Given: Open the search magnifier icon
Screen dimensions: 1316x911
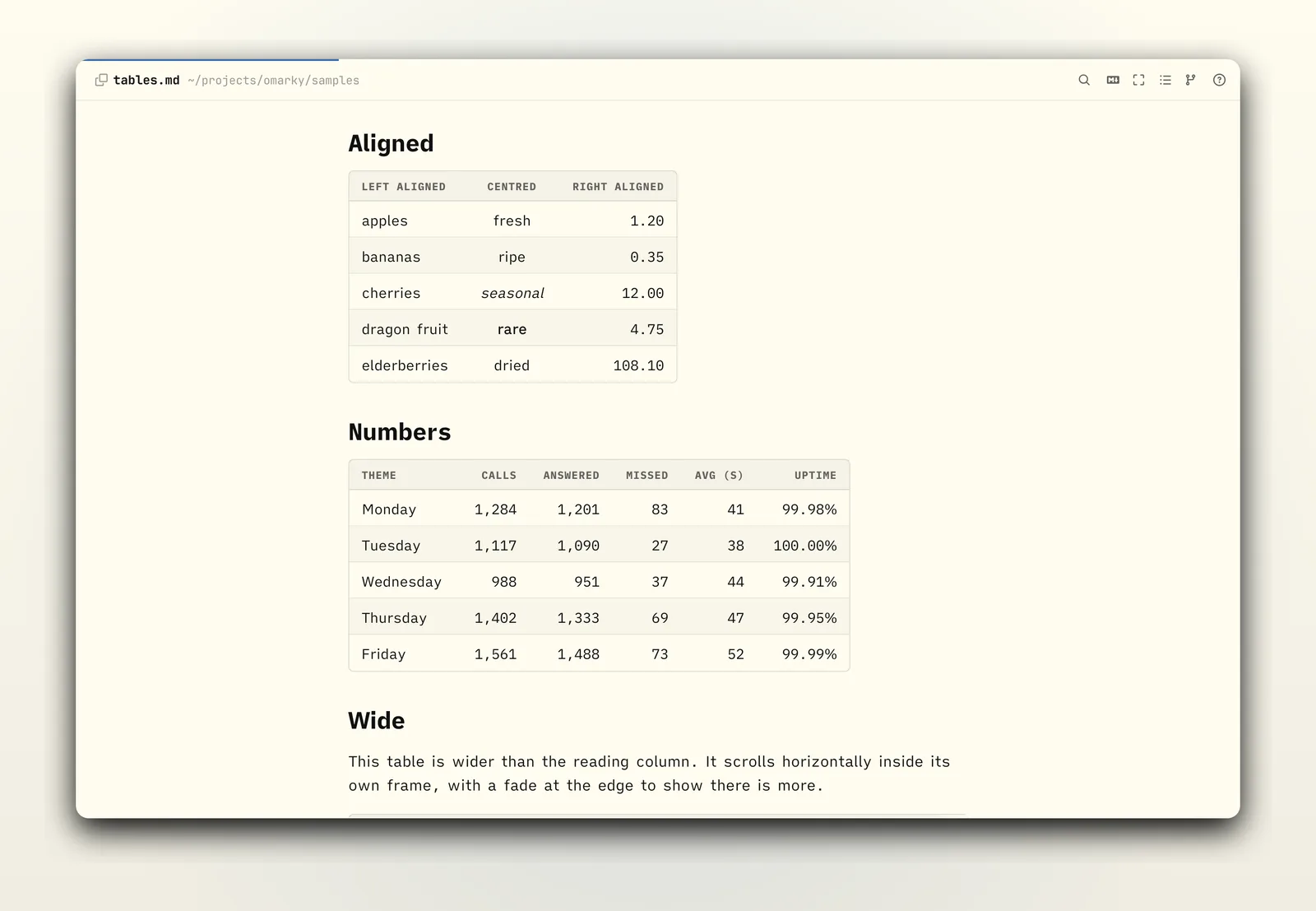Looking at the screenshot, I should tap(1084, 80).
